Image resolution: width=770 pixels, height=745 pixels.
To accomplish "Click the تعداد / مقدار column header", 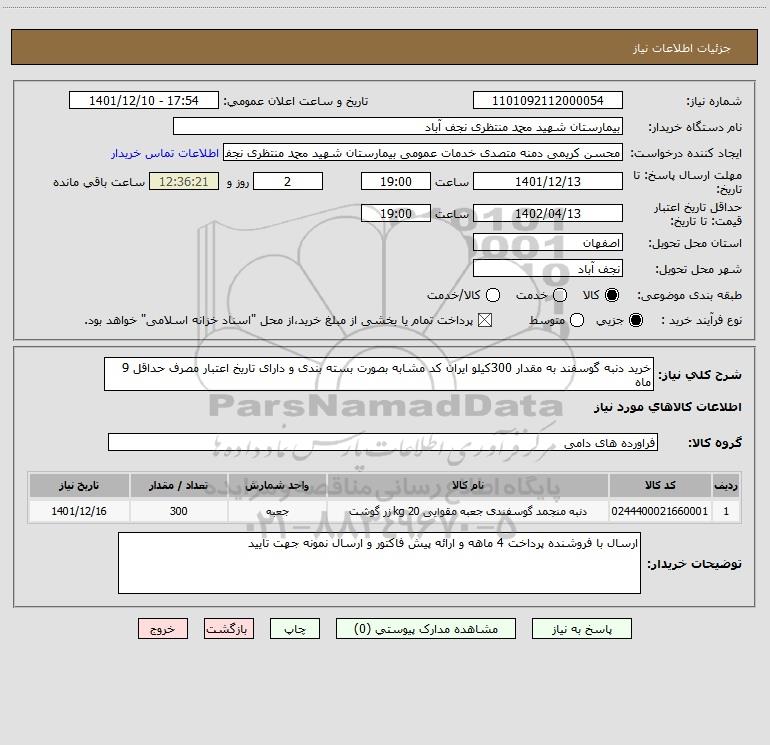I will point(178,485).
